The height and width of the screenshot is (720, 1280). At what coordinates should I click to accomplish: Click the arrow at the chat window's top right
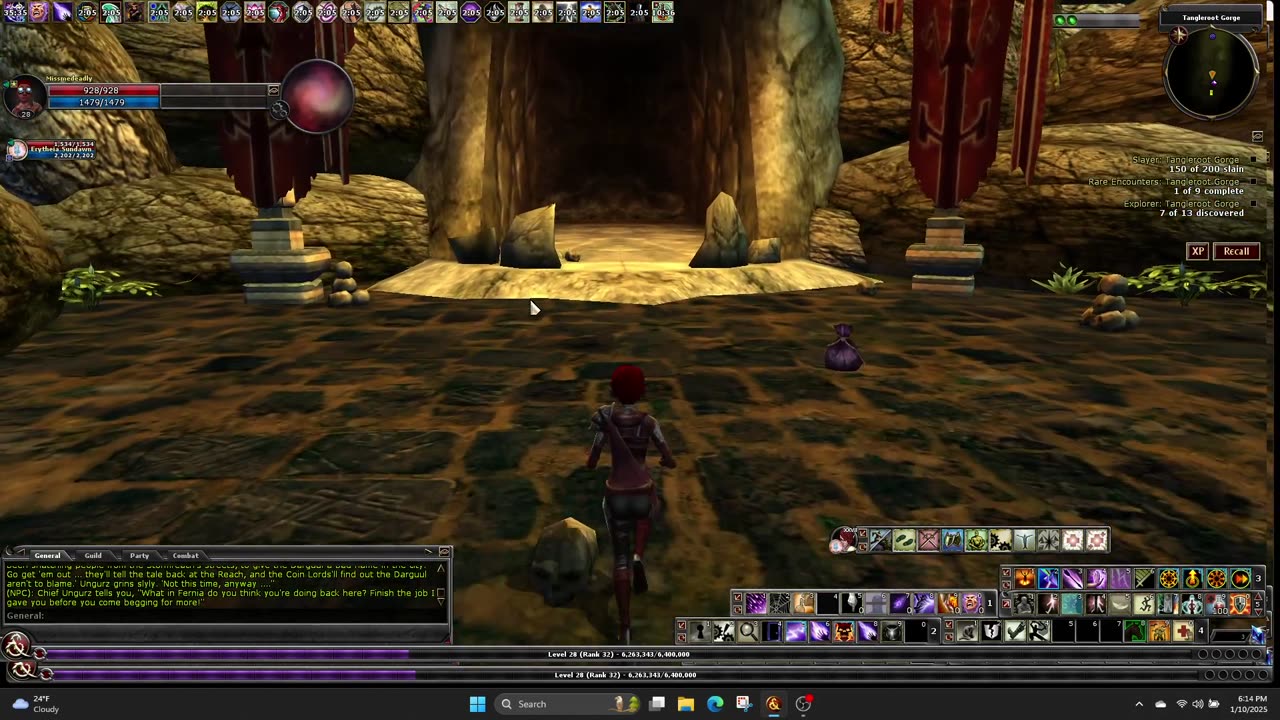pyautogui.click(x=428, y=551)
